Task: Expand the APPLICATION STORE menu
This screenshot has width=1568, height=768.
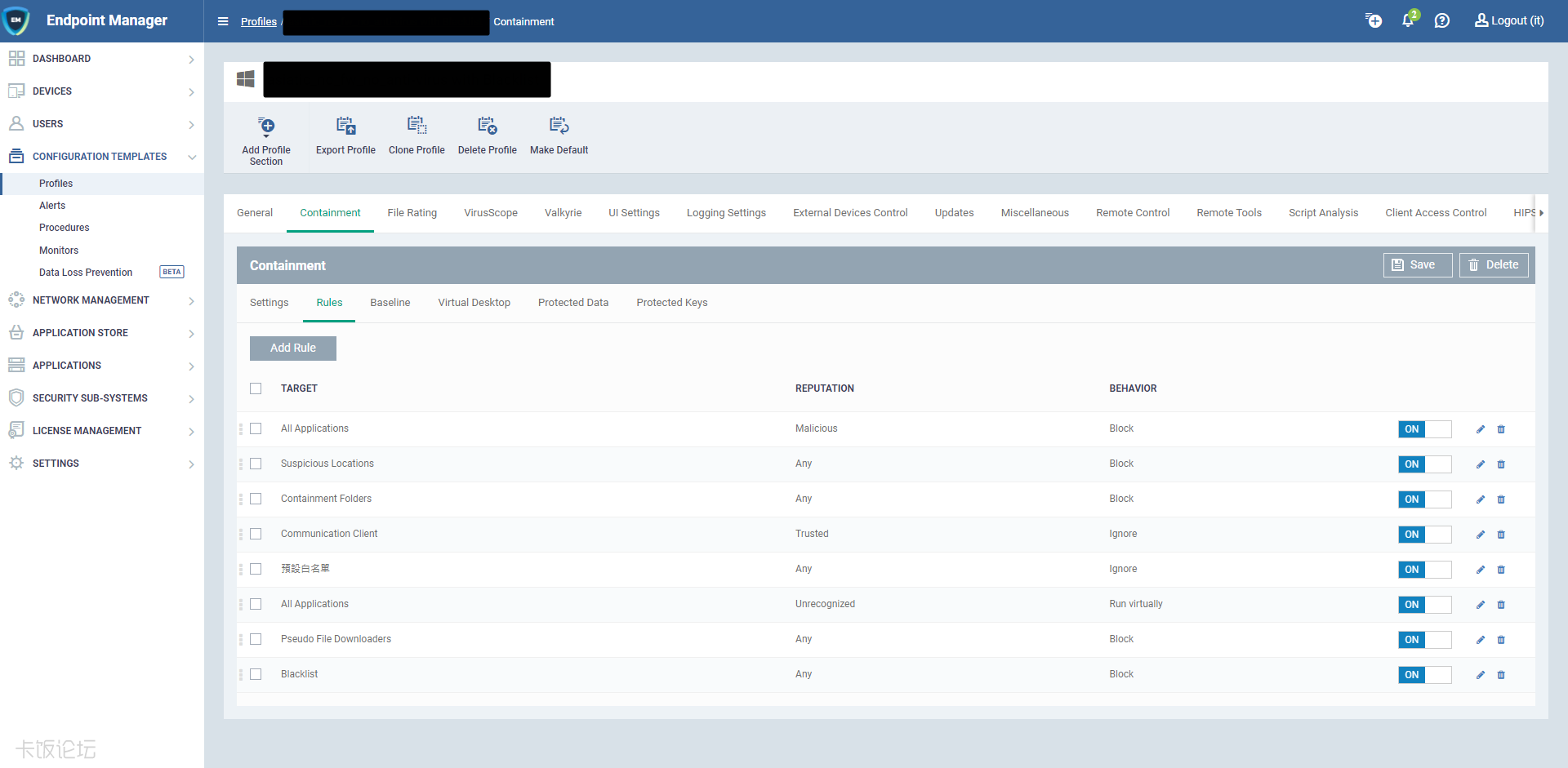Action: (x=102, y=333)
